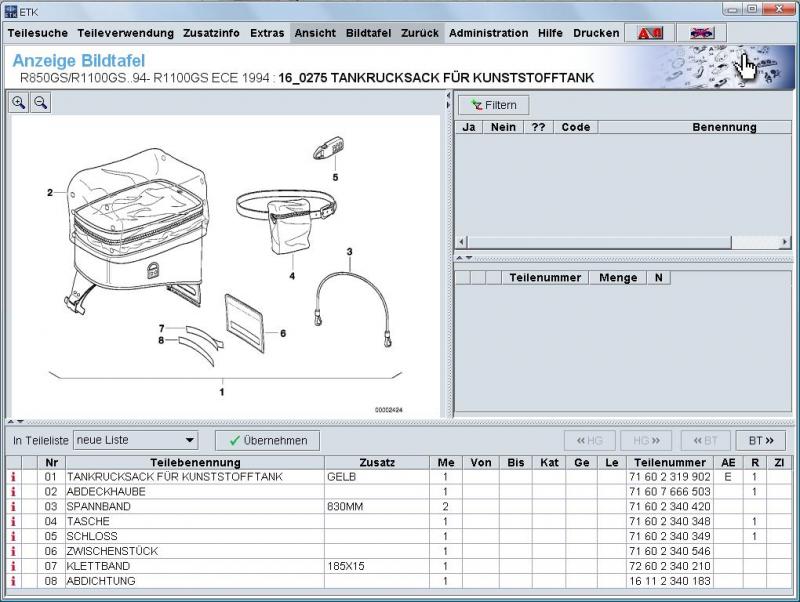Image resolution: width=800 pixels, height=602 pixels.
Task: Select the TANKRUCKSACK FÜR KUNSTSTOFFTANK row name
Action: [174, 477]
